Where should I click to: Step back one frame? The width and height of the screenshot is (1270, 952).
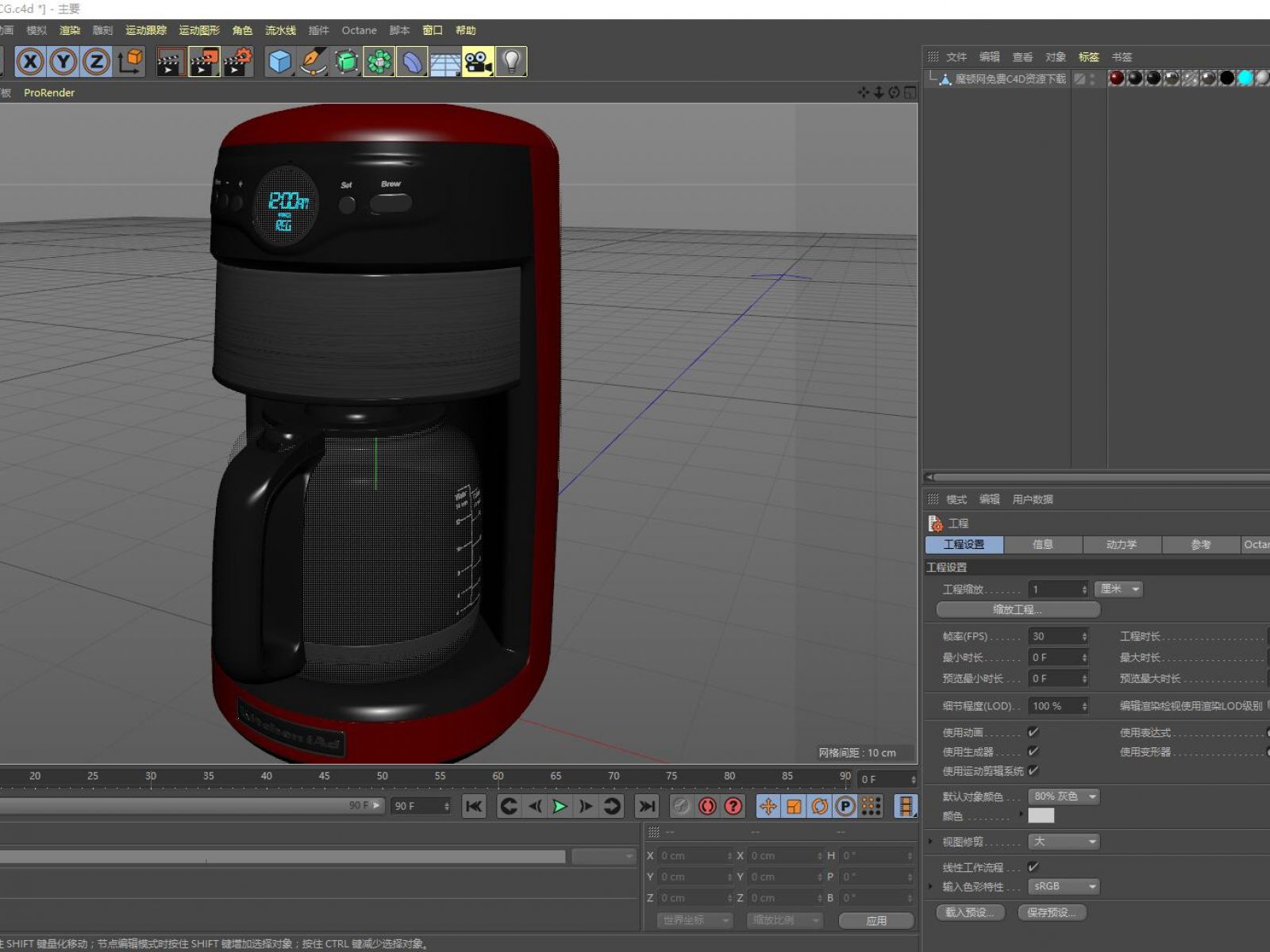pyautogui.click(x=535, y=806)
